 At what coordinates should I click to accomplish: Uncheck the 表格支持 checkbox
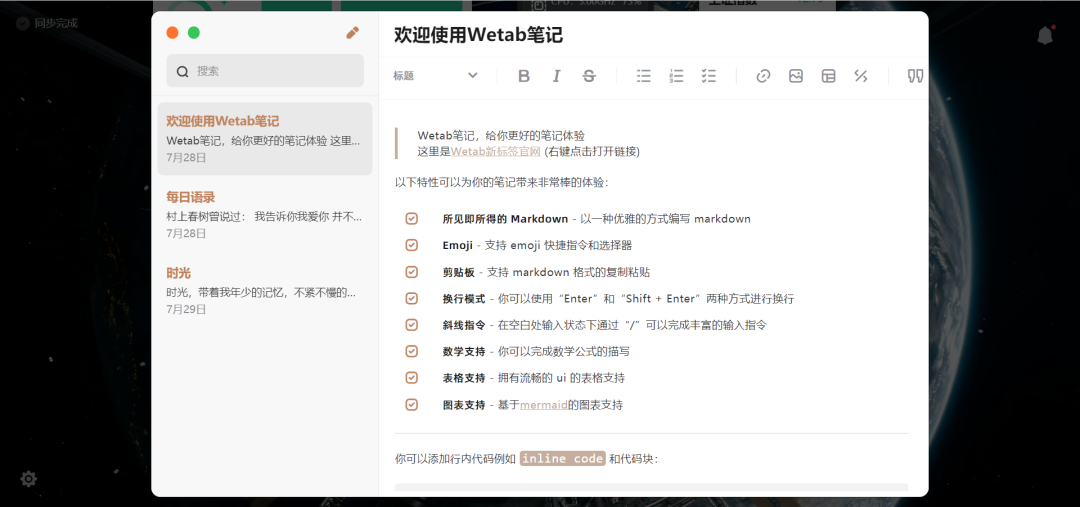[x=411, y=377]
